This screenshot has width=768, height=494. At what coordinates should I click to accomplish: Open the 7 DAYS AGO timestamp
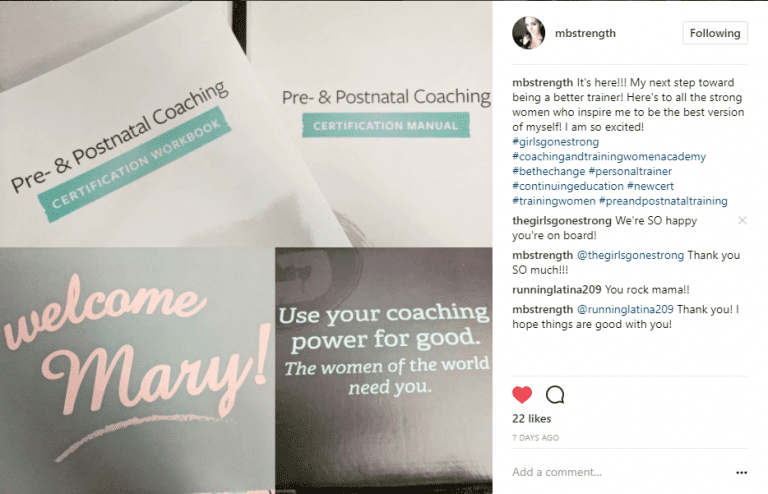[535, 438]
